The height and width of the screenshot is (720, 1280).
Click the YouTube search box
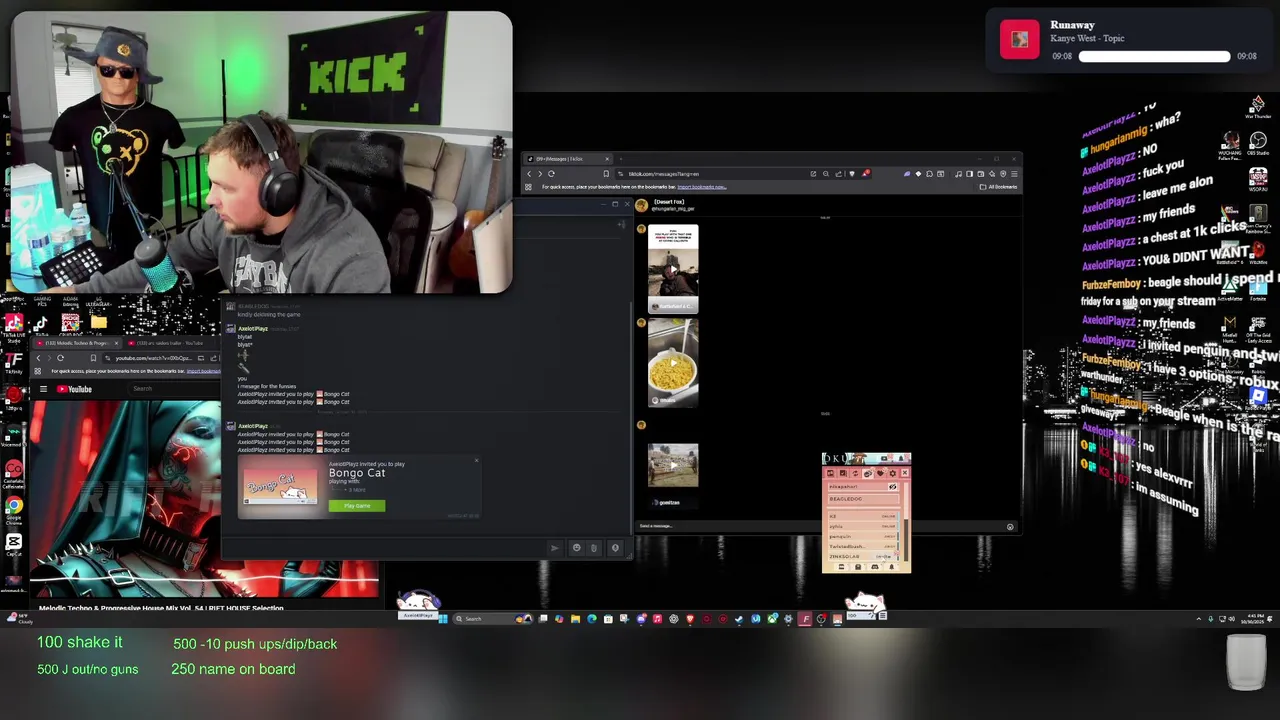click(175, 389)
